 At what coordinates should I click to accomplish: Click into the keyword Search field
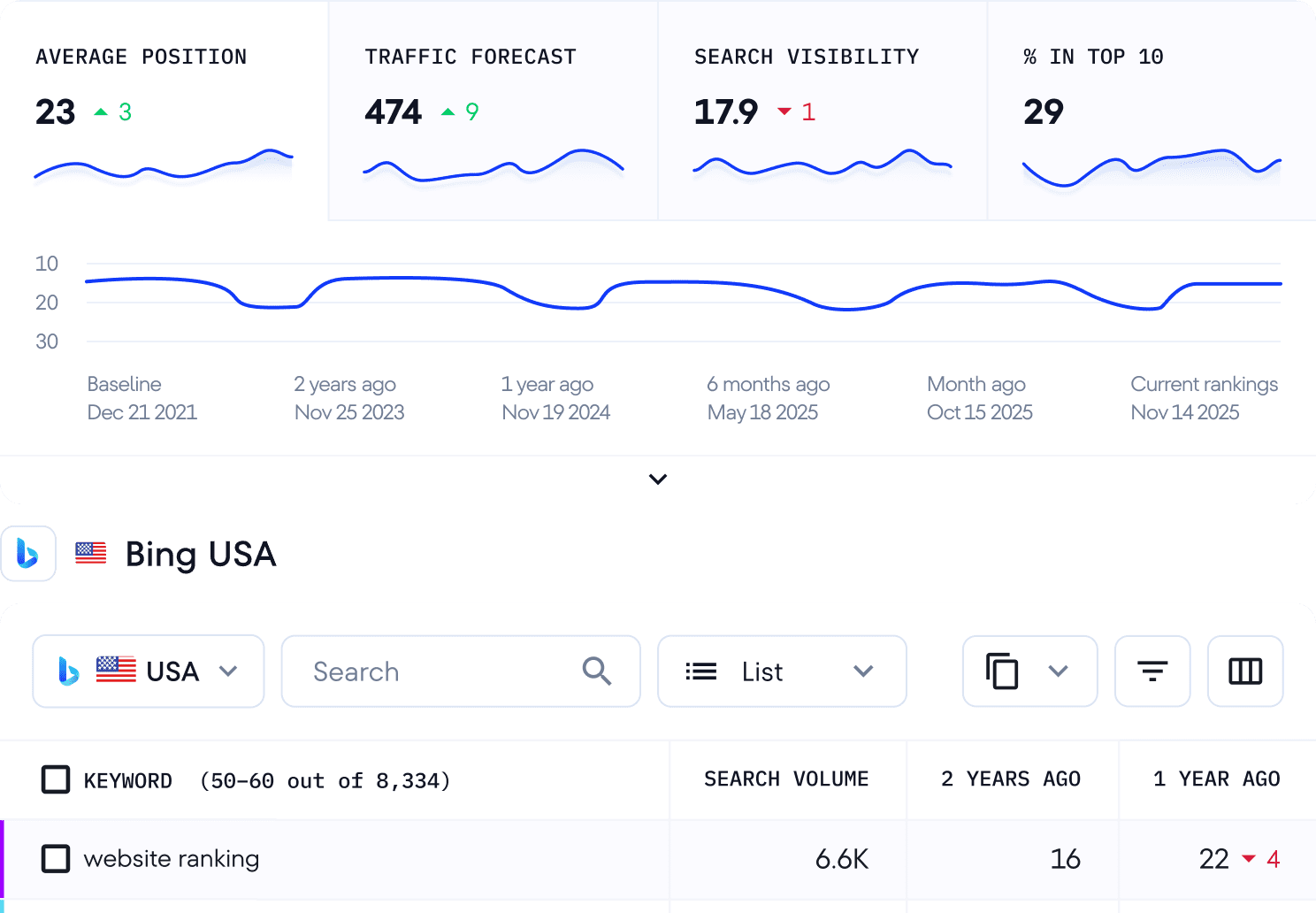[x=442, y=671]
